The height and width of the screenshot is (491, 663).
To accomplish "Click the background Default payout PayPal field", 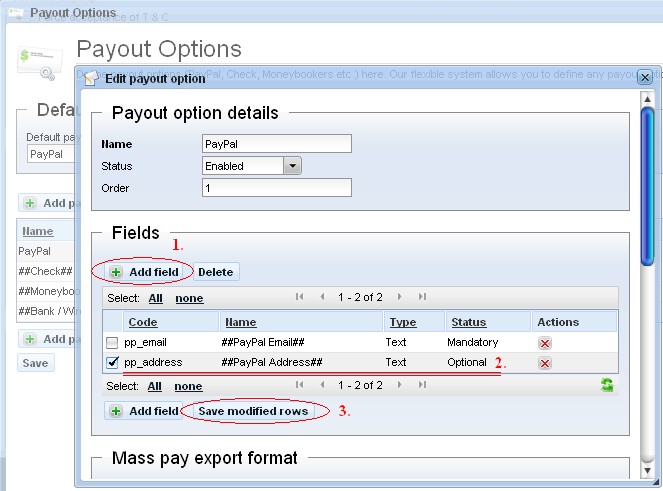I will coord(51,154).
